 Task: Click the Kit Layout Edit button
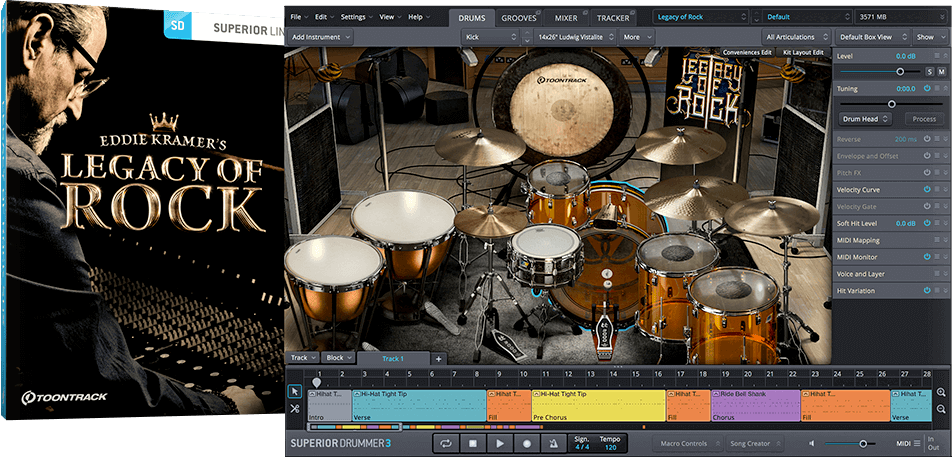point(804,52)
